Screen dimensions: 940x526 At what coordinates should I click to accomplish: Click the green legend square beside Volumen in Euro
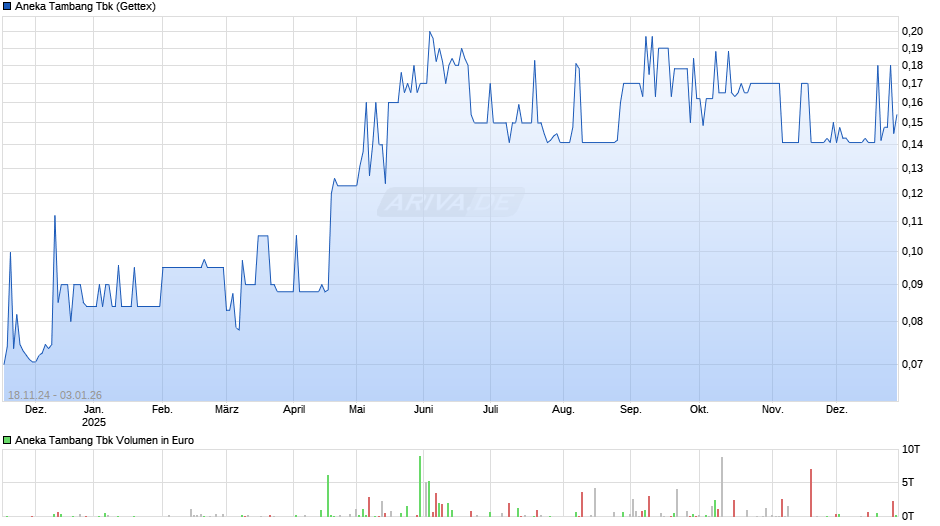[x=7, y=440]
